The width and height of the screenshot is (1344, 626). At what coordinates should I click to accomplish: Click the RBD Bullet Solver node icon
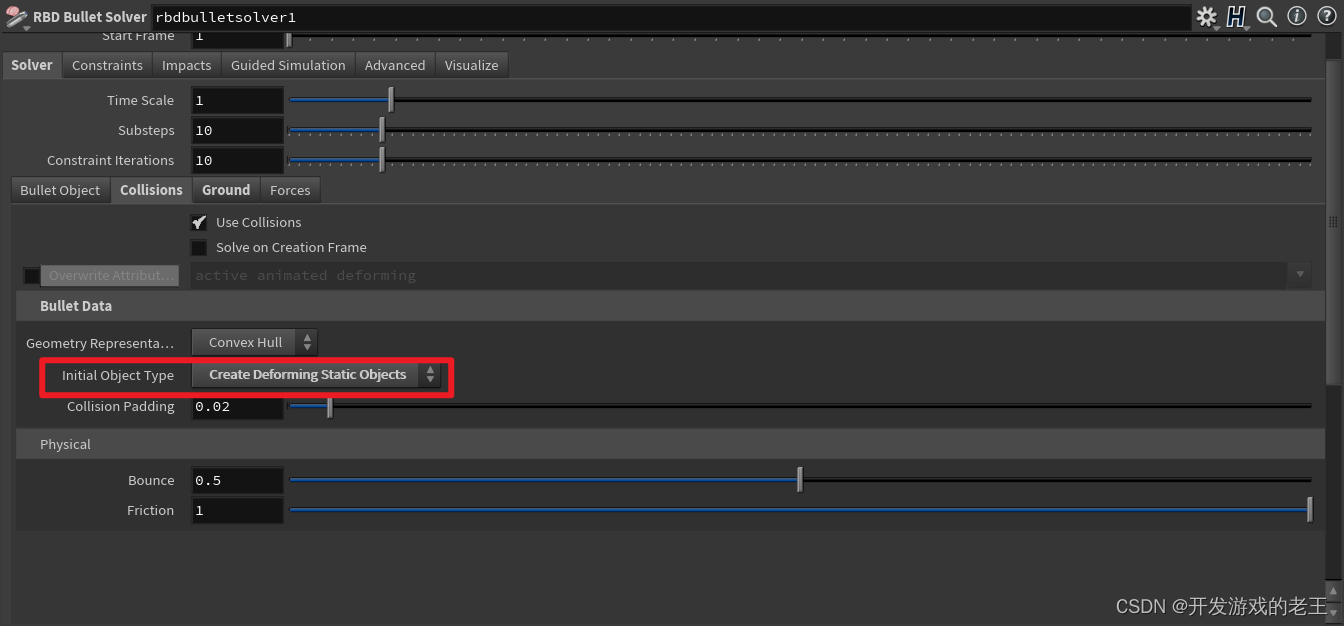pyautogui.click(x=14, y=16)
